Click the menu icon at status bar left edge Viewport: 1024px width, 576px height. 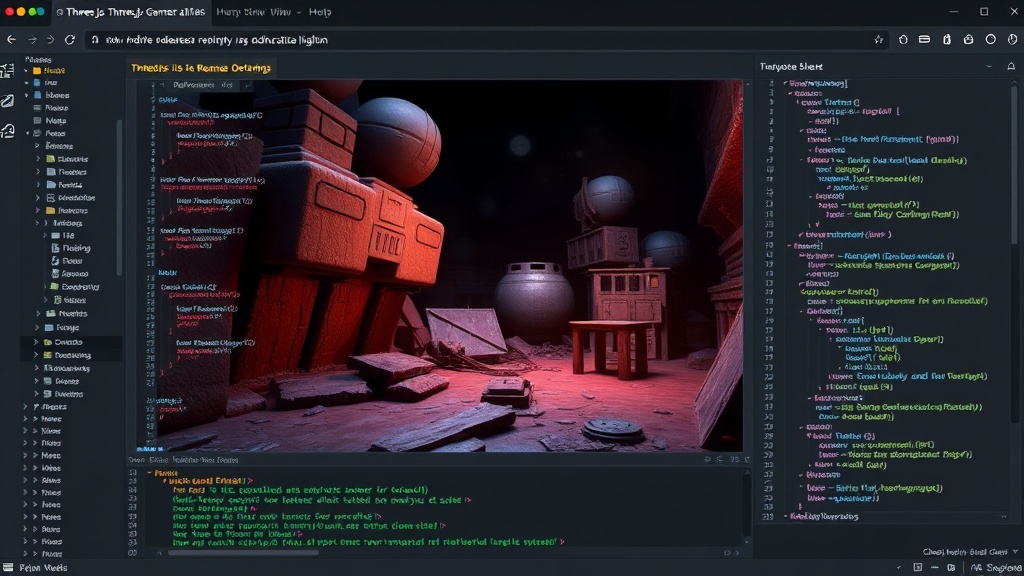coord(8,568)
